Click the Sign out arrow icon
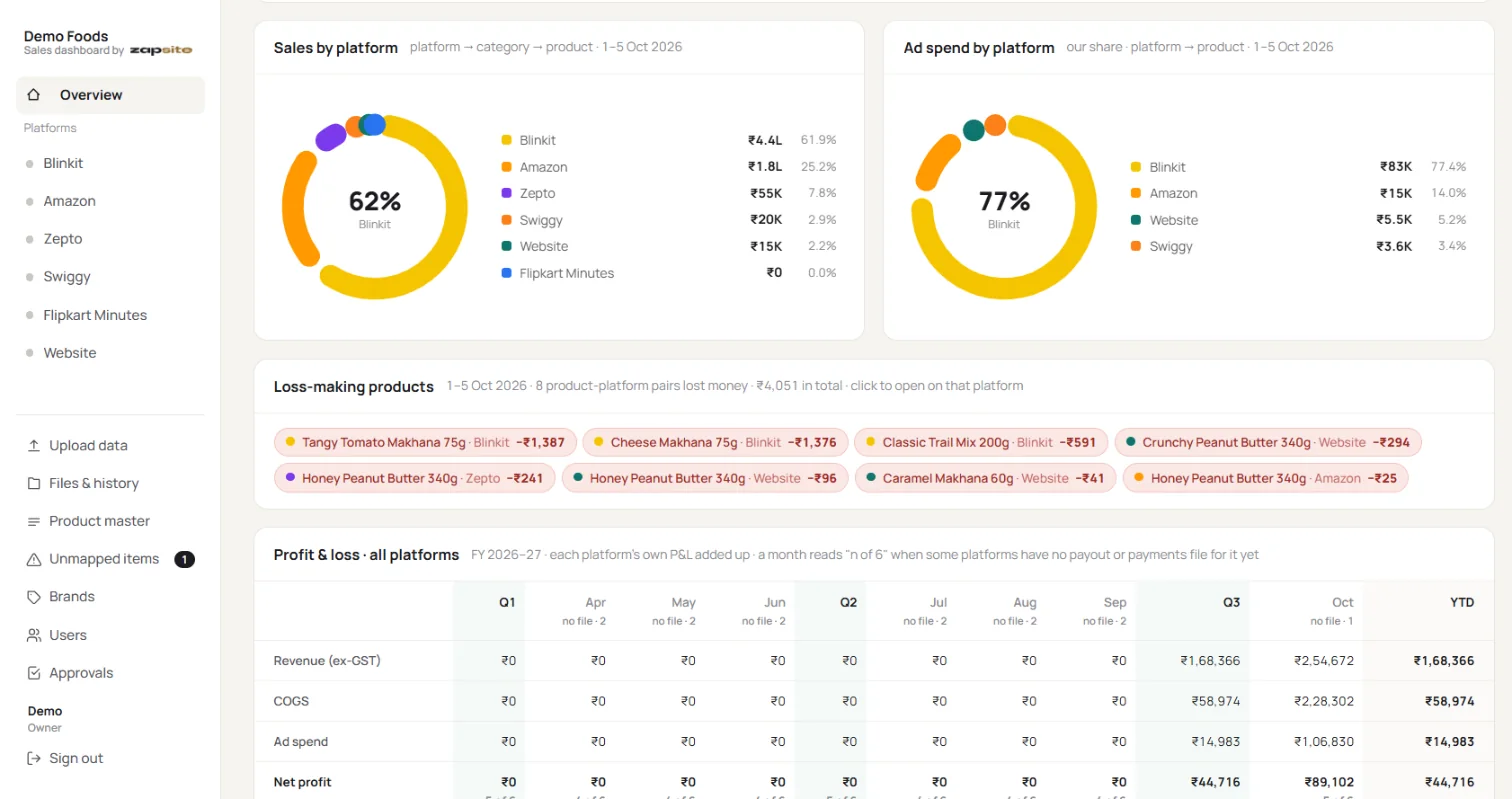This screenshot has height=799, width=1512. pos(34,759)
